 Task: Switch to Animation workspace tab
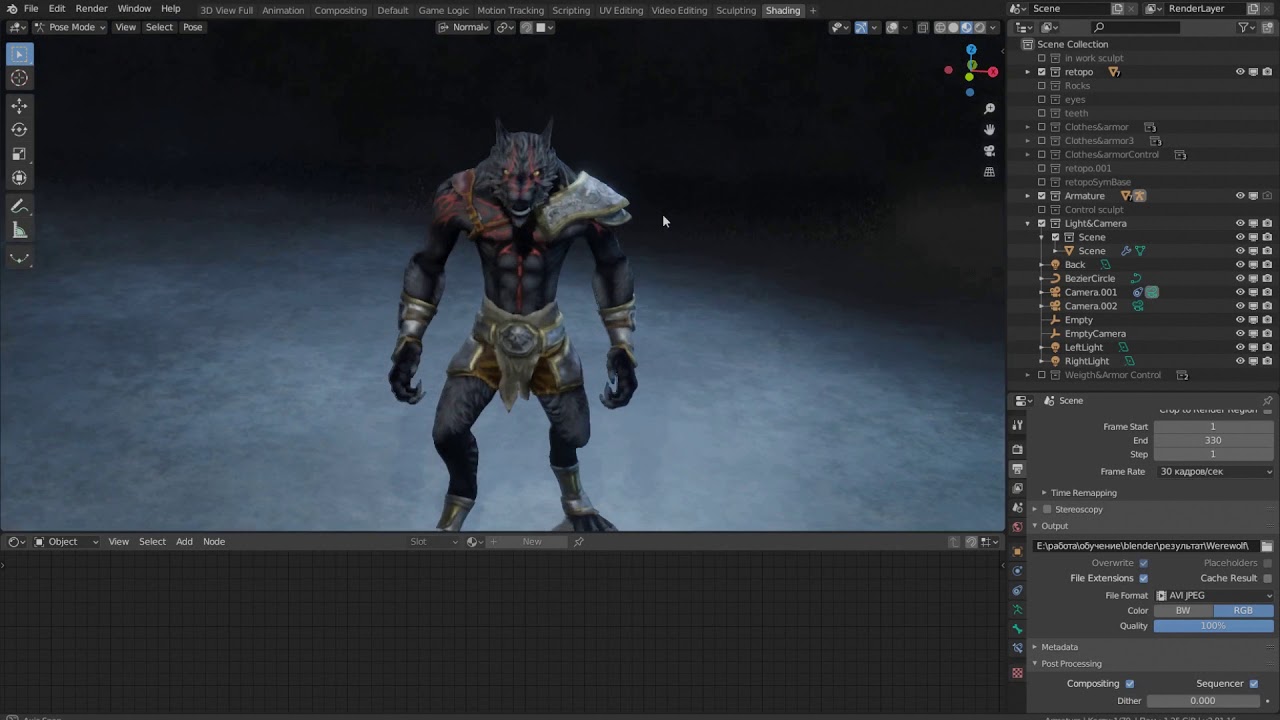click(283, 10)
